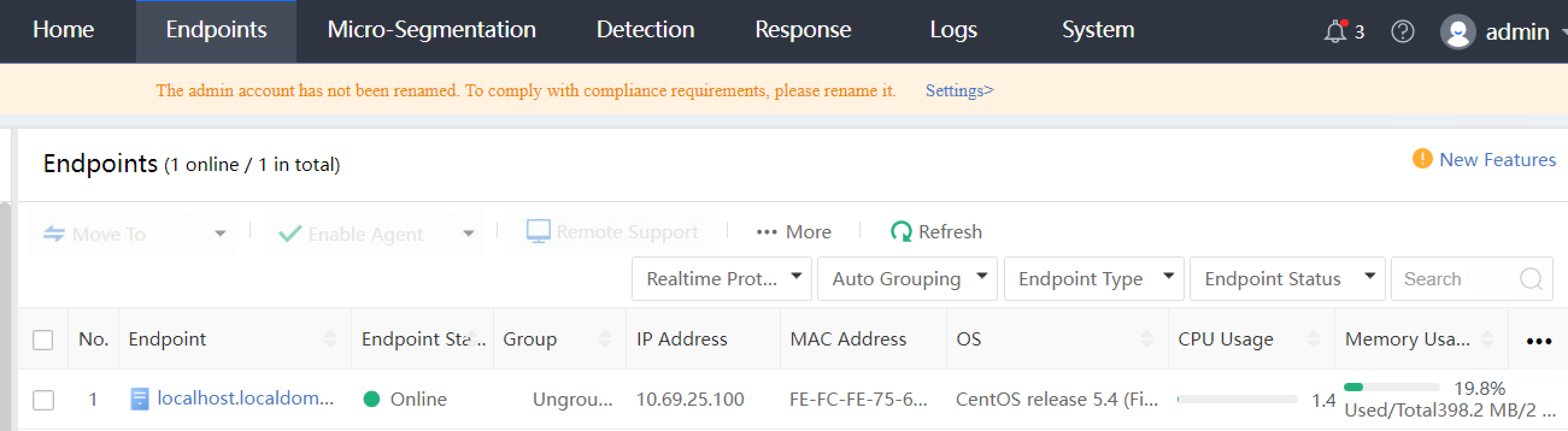
Task: Click the search magnifier icon
Action: pos(1531,279)
